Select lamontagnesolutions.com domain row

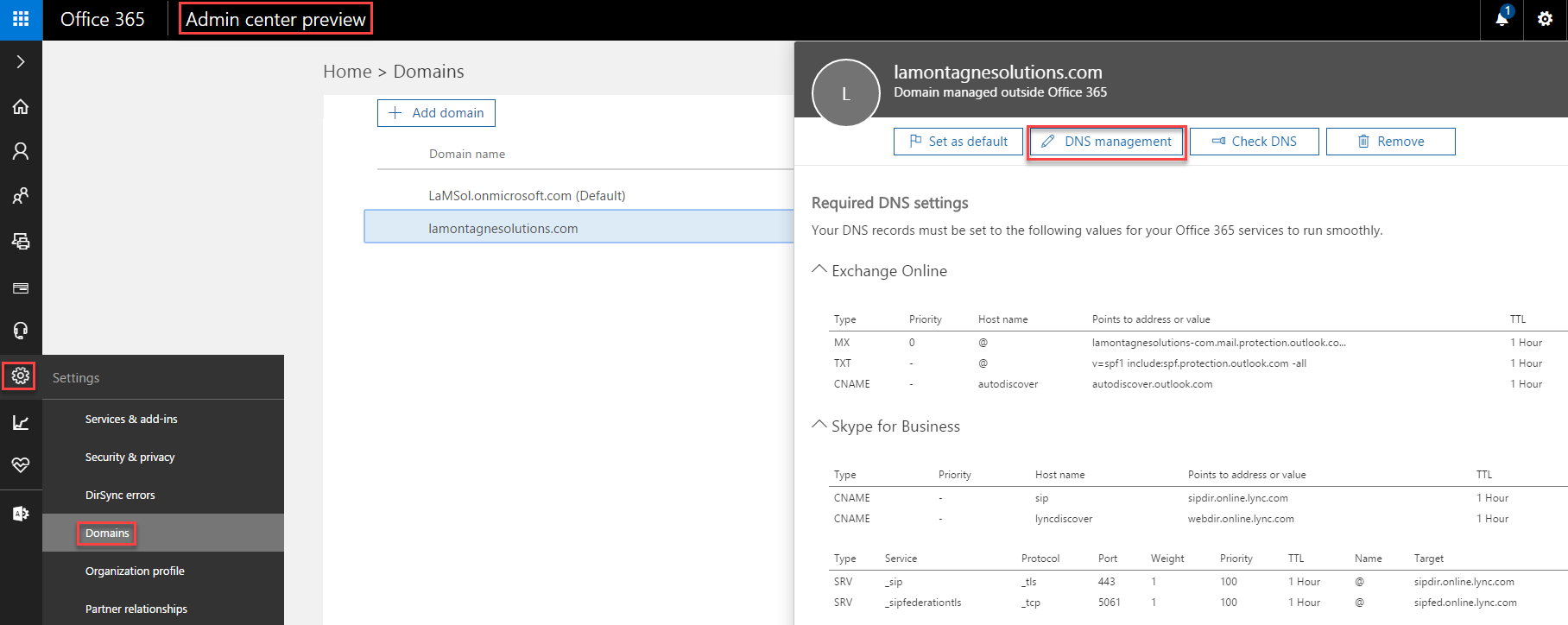pyautogui.click(x=579, y=226)
